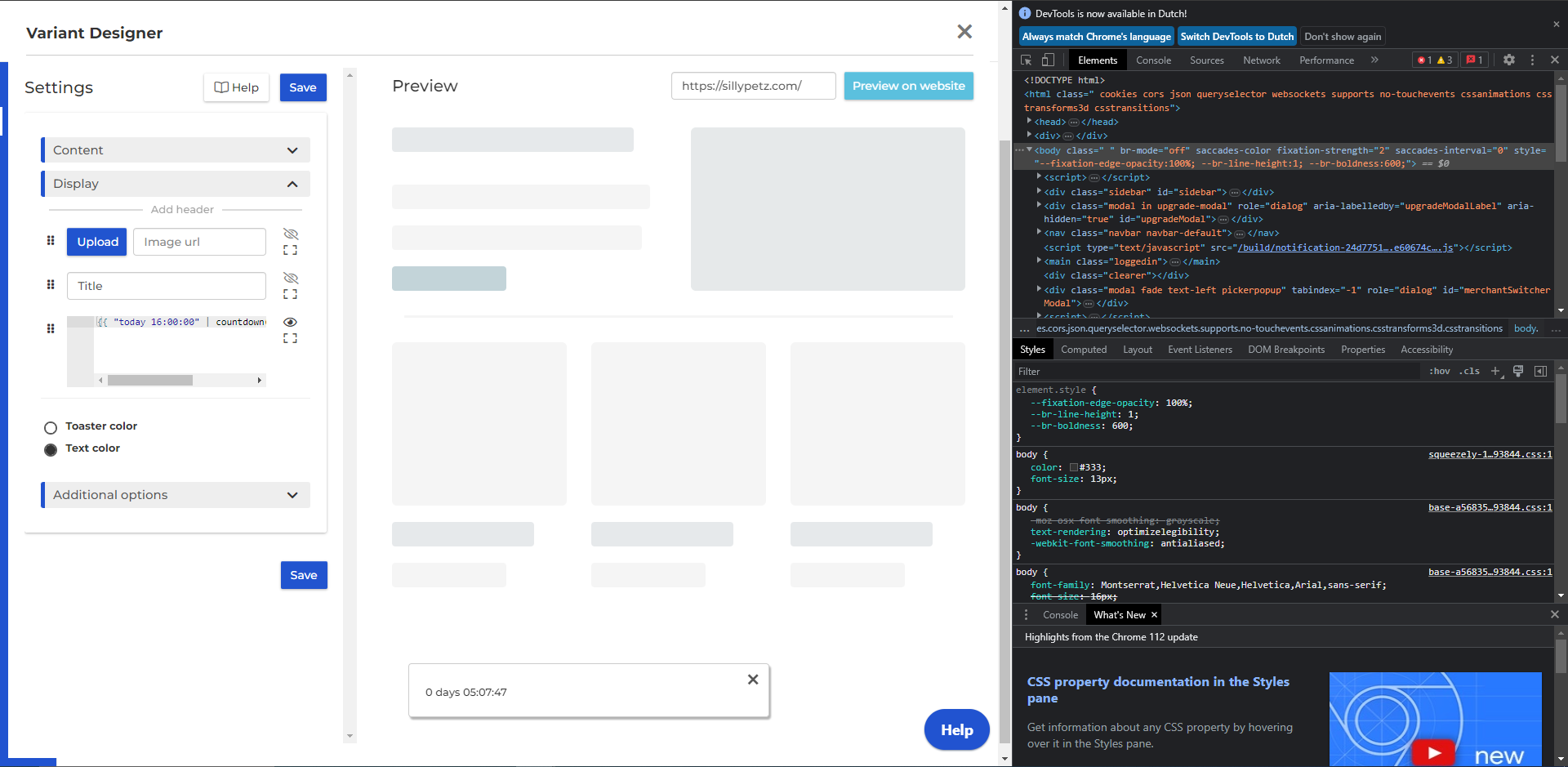The height and width of the screenshot is (767, 1568).
Task: Click the #333 color swatch in body rule
Action: (x=1074, y=467)
